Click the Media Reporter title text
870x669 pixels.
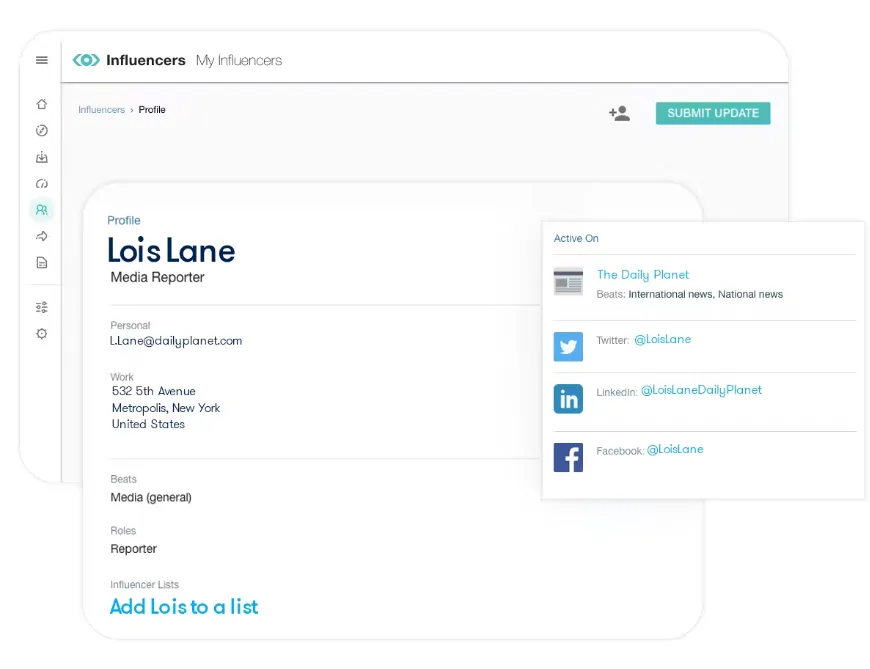(x=158, y=277)
